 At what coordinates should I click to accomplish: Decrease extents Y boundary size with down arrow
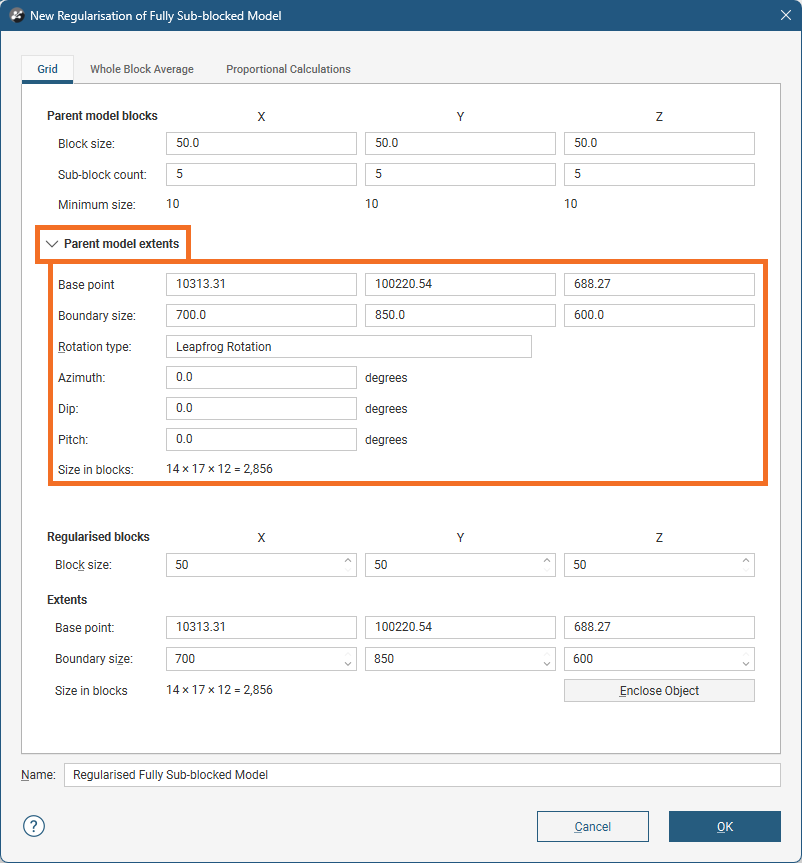coord(547,663)
